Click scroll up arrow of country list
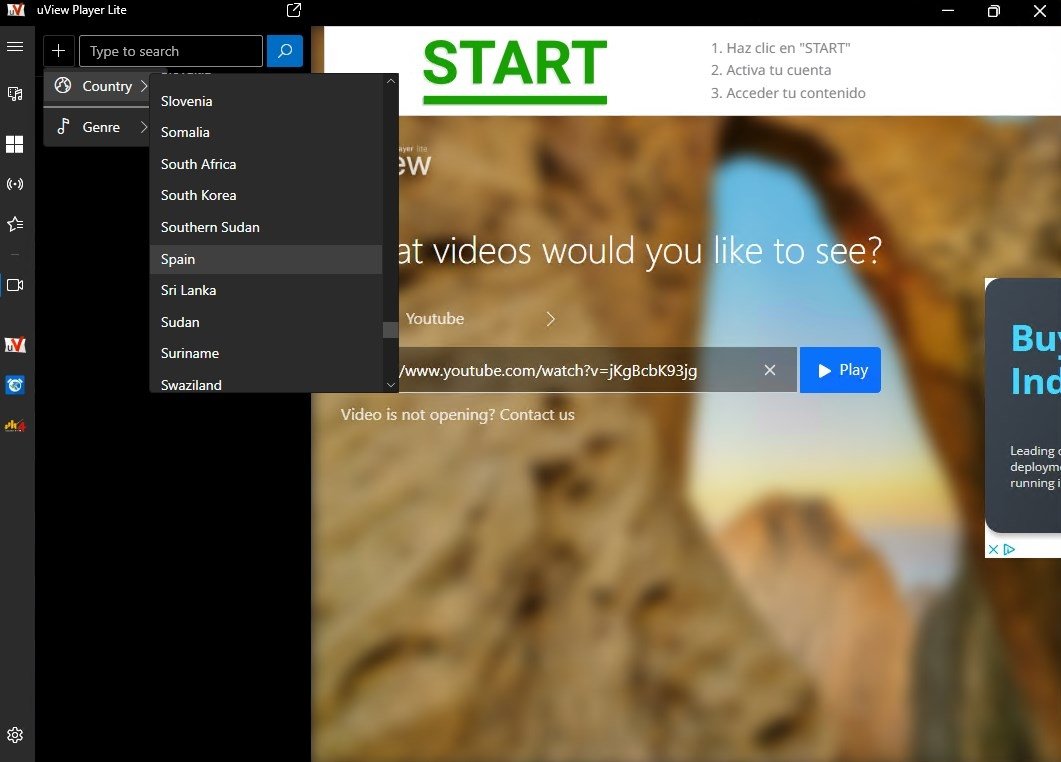The height and width of the screenshot is (762, 1061). 390,81
